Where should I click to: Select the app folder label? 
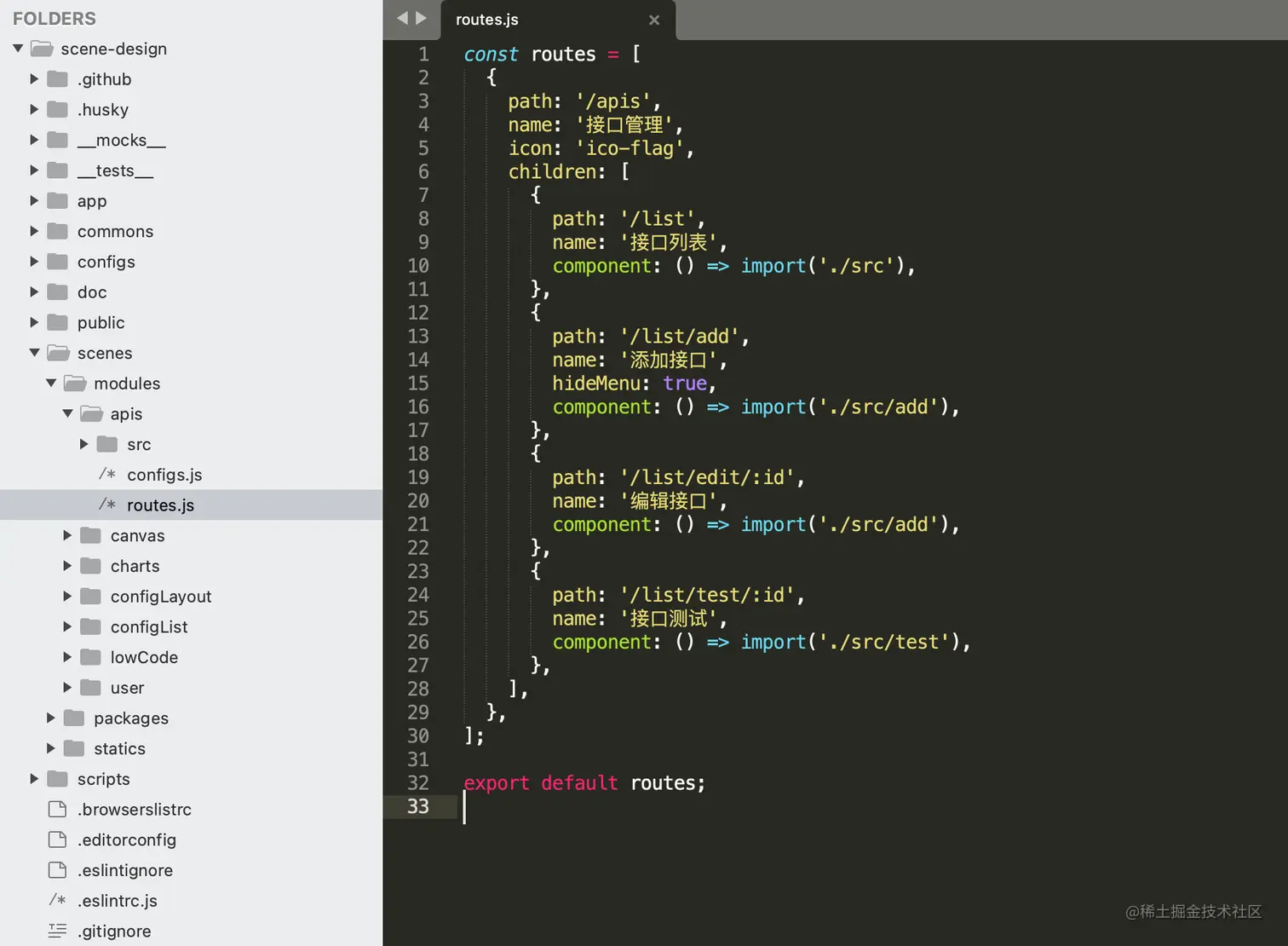92,202
